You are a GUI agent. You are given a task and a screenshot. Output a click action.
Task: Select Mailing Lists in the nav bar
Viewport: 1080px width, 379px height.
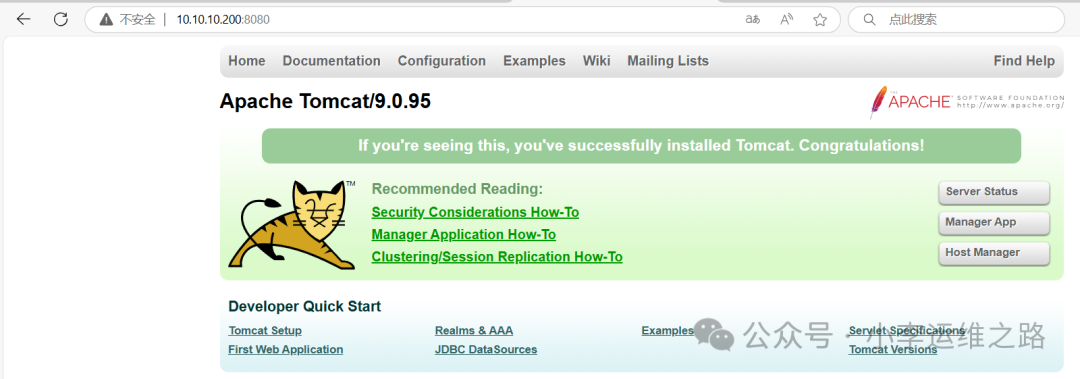pyautogui.click(x=667, y=61)
